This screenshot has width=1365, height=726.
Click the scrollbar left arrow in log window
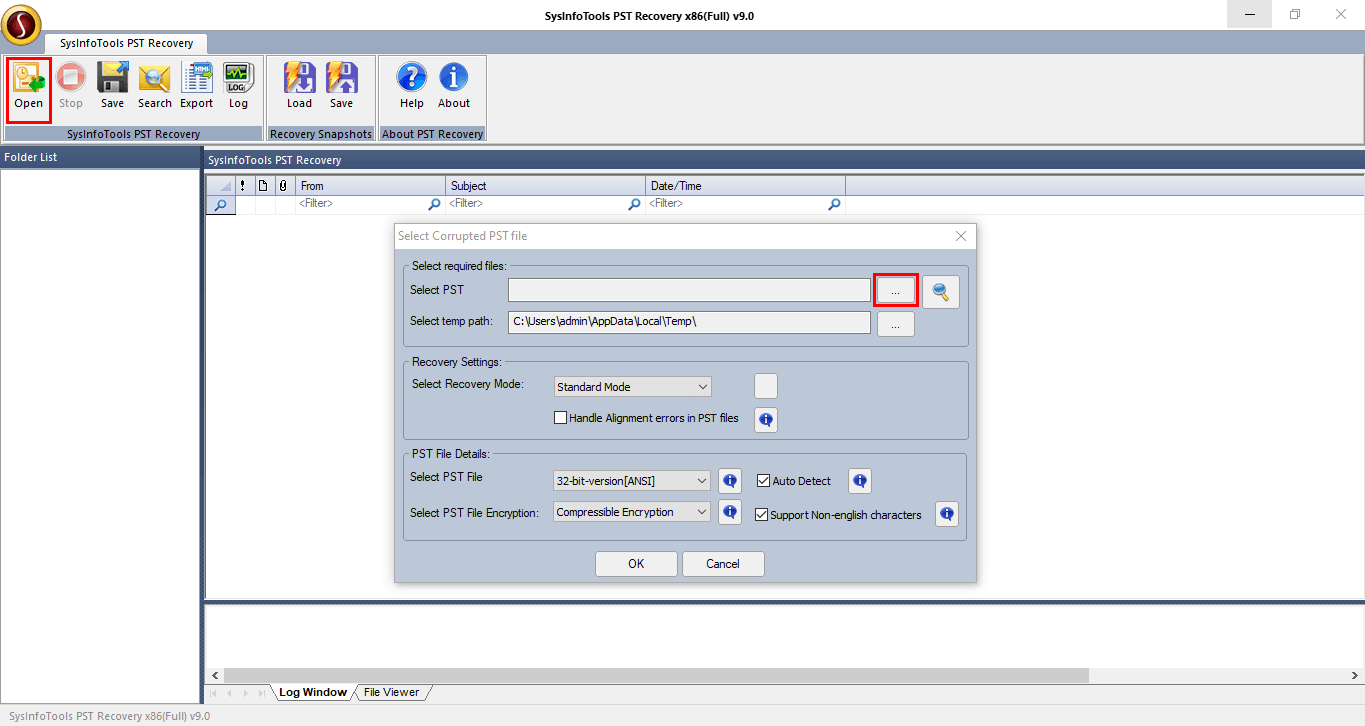coord(214,675)
